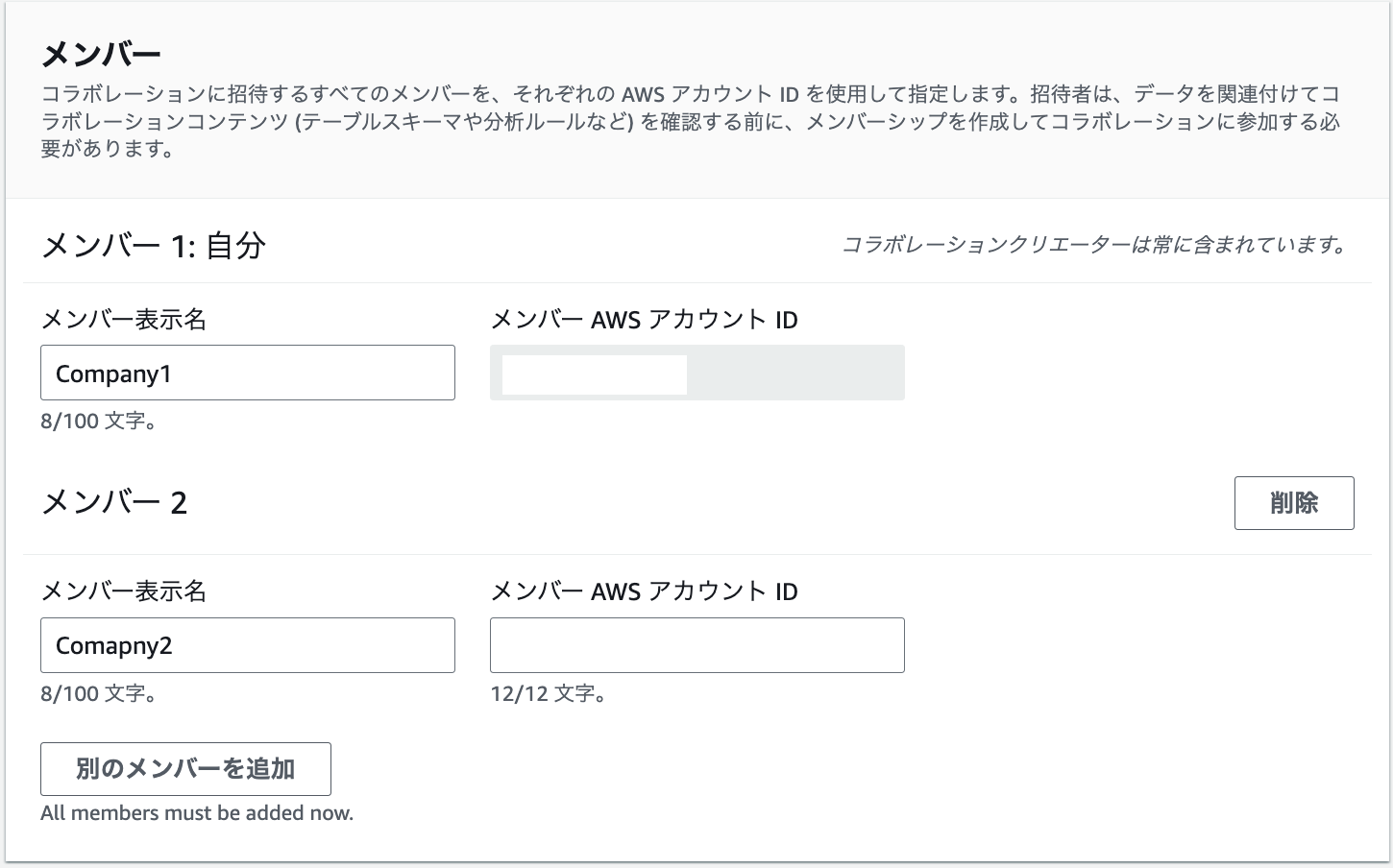Image resolution: width=1393 pixels, height=868 pixels.
Task: Click Member 1's メンバー AWS アカウント ID label
Action: [x=644, y=320]
